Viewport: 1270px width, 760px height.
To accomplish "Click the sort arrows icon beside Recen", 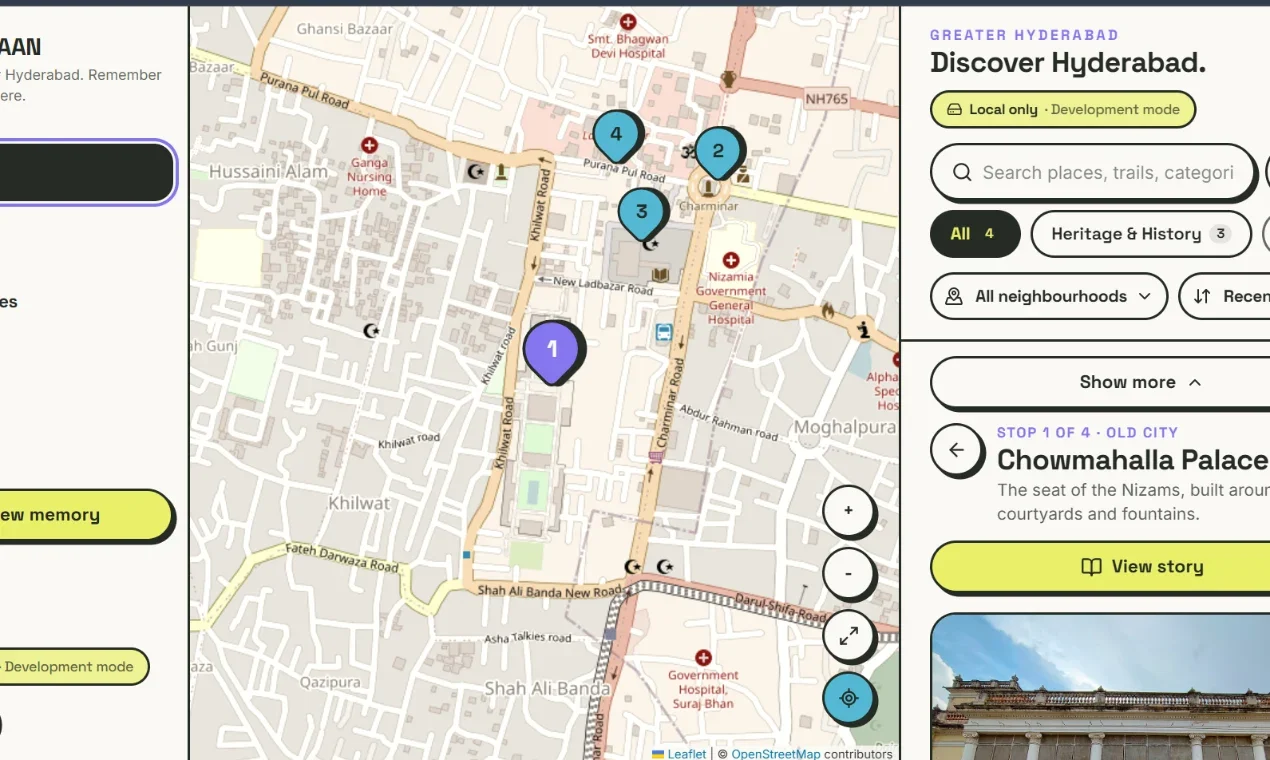I will 1202,296.
